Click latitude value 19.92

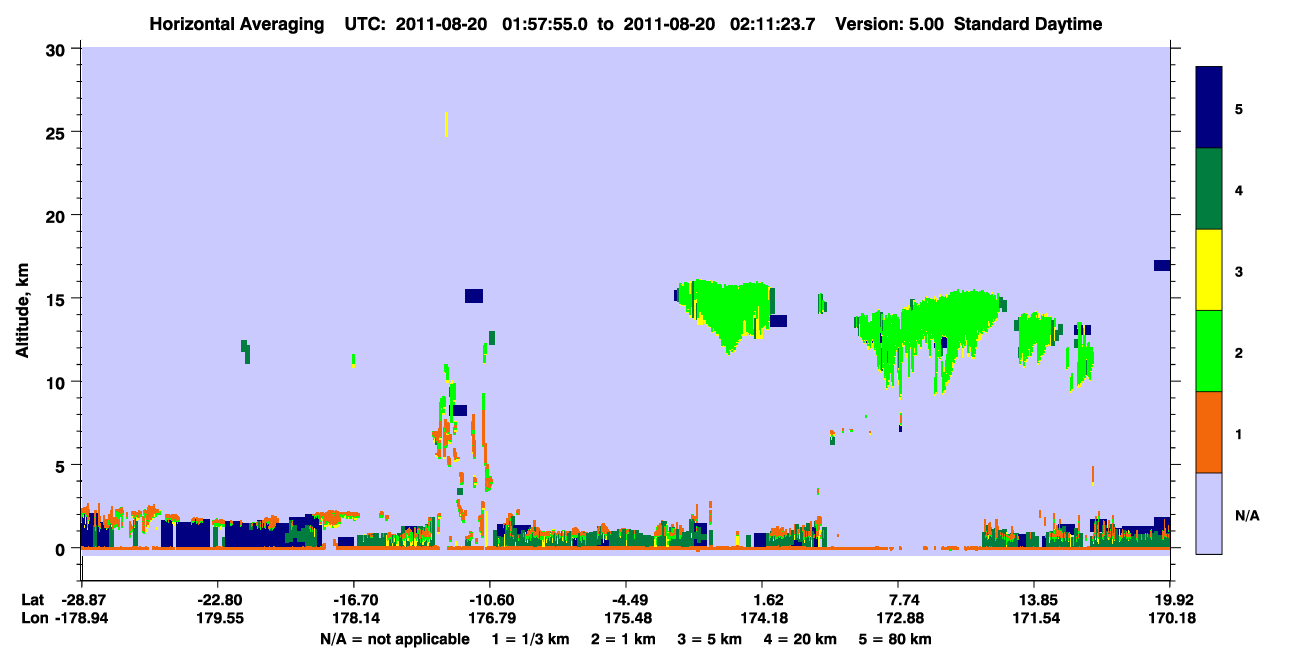(1171, 600)
